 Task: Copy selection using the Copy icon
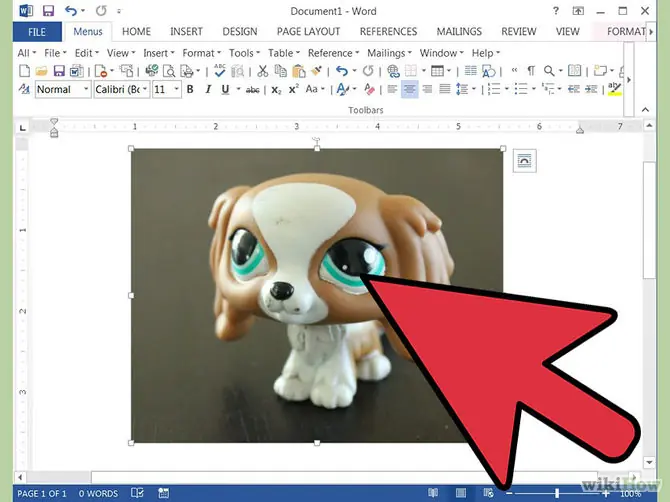(x=280, y=71)
